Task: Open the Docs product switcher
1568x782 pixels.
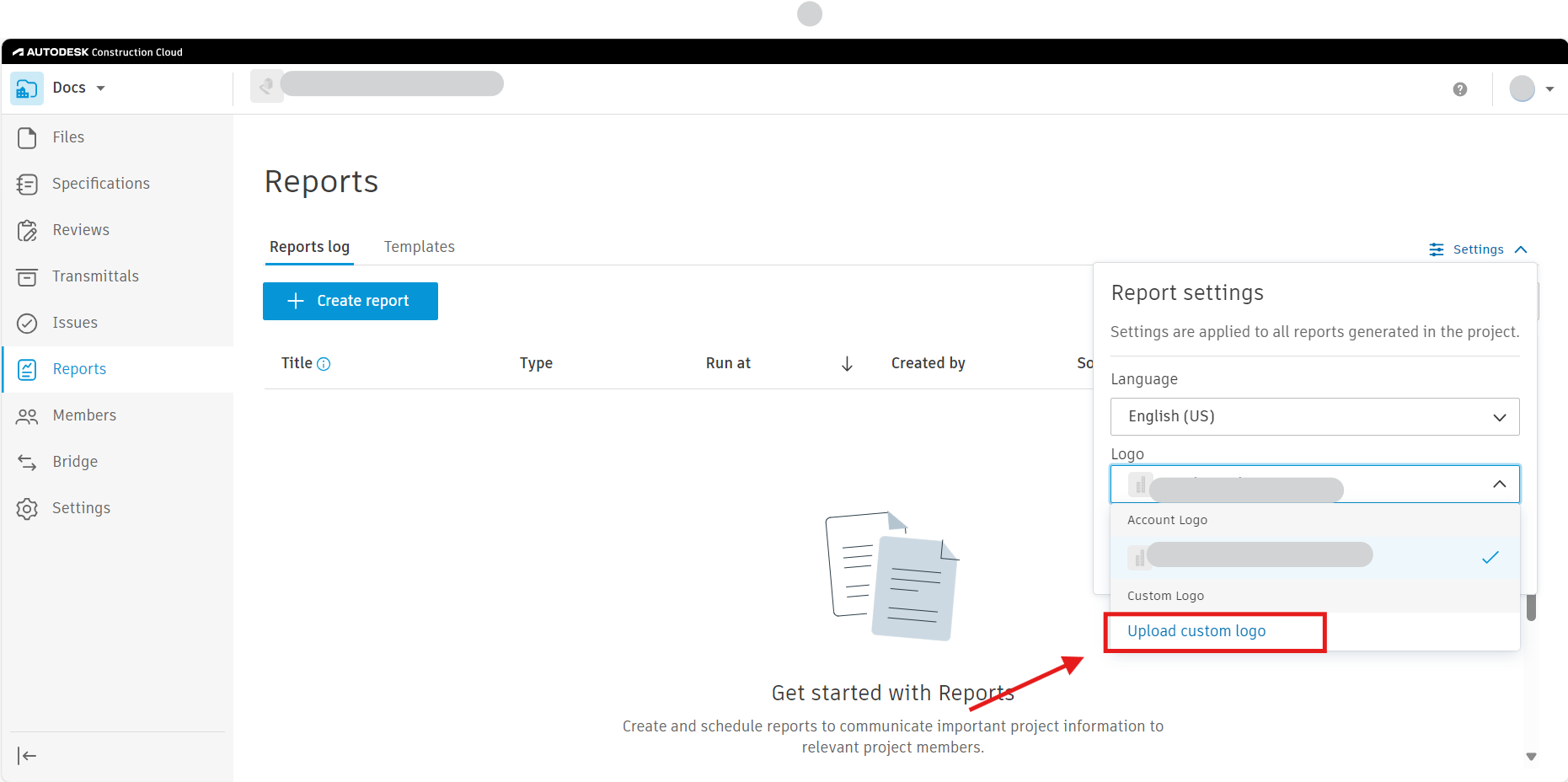Action: click(x=78, y=87)
